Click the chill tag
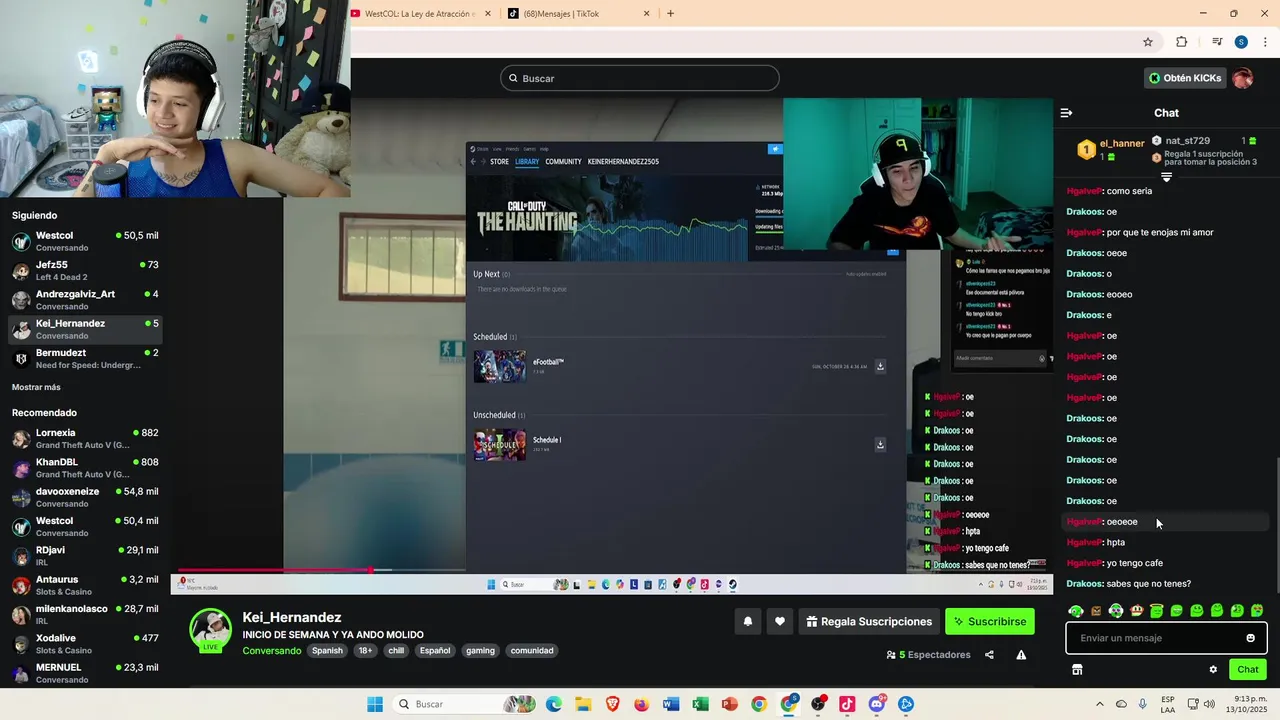This screenshot has height=720, width=1280. tap(396, 651)
